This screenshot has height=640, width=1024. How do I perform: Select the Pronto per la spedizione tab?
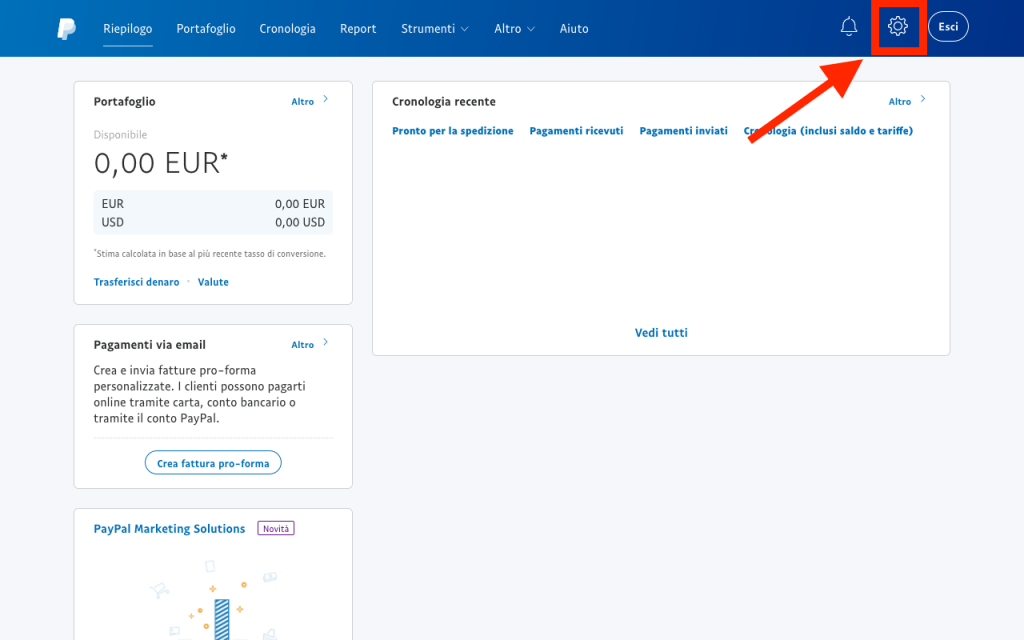(453, 131)
